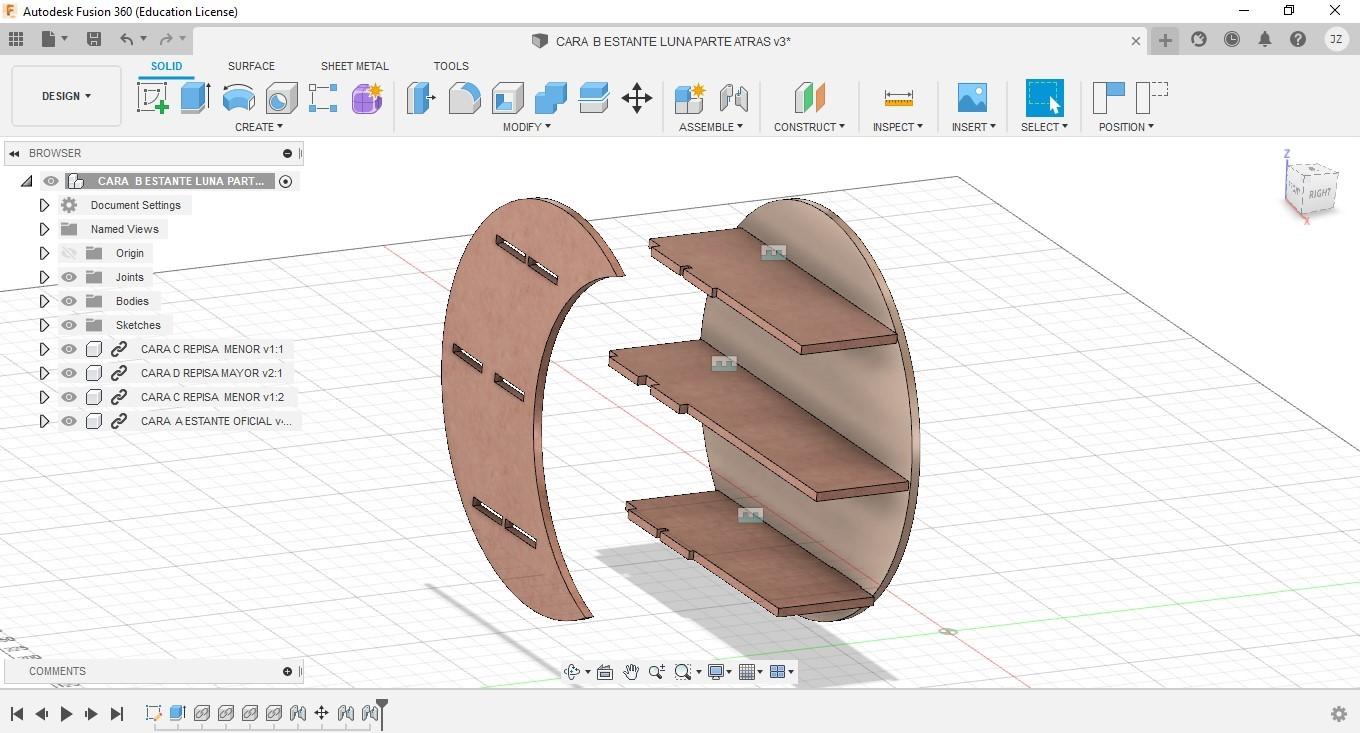The height and width of the screenshot is (733, 1360).
Task: Toggle visibility of Sketches folder
Action: click(x=69, y=325)
